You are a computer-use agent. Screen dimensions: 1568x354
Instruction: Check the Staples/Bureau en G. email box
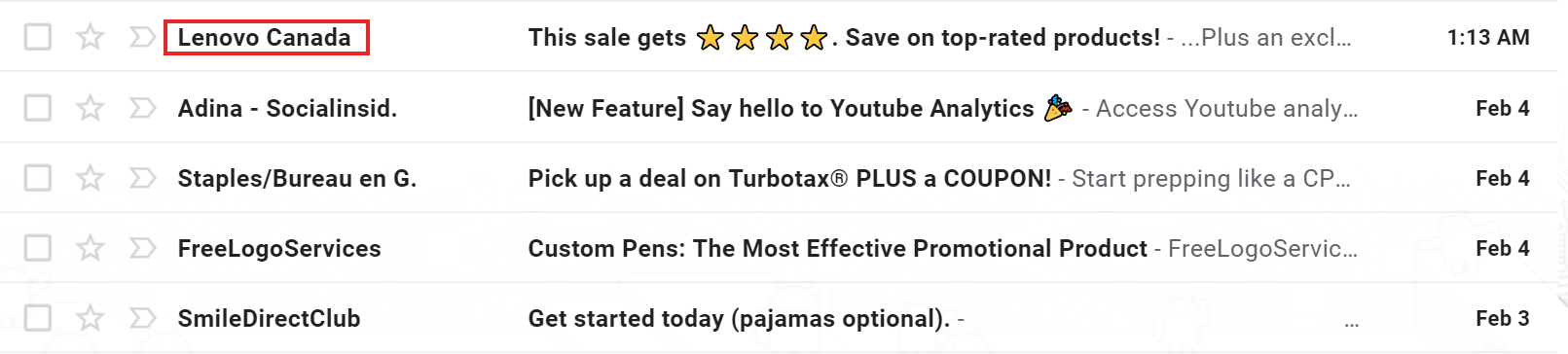pos(38,178)
